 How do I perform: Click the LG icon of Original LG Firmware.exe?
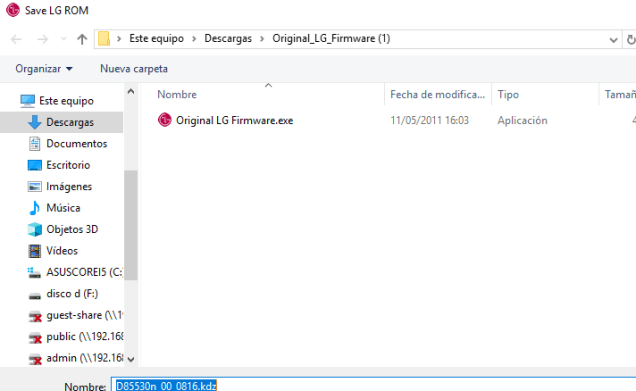pos(165,120)
